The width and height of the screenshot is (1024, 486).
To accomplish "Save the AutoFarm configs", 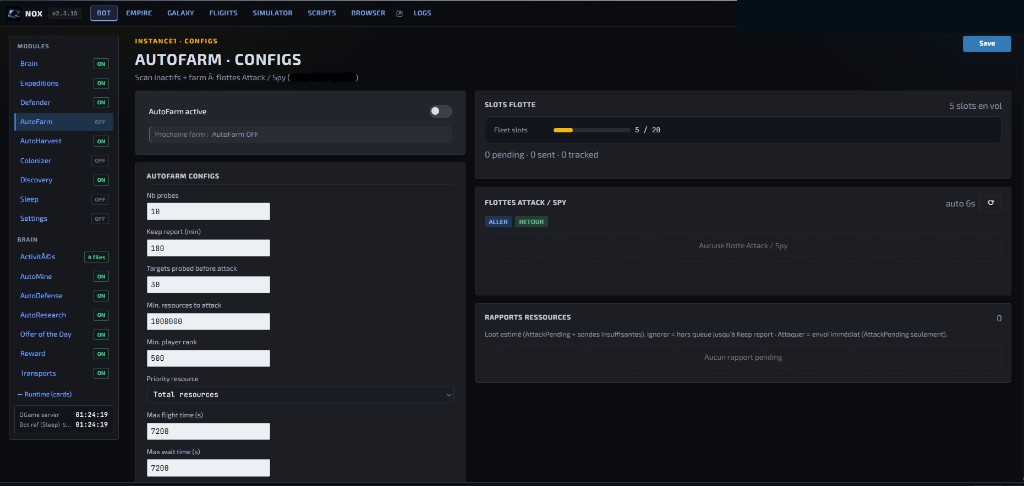I will click(x=987, y=44).
